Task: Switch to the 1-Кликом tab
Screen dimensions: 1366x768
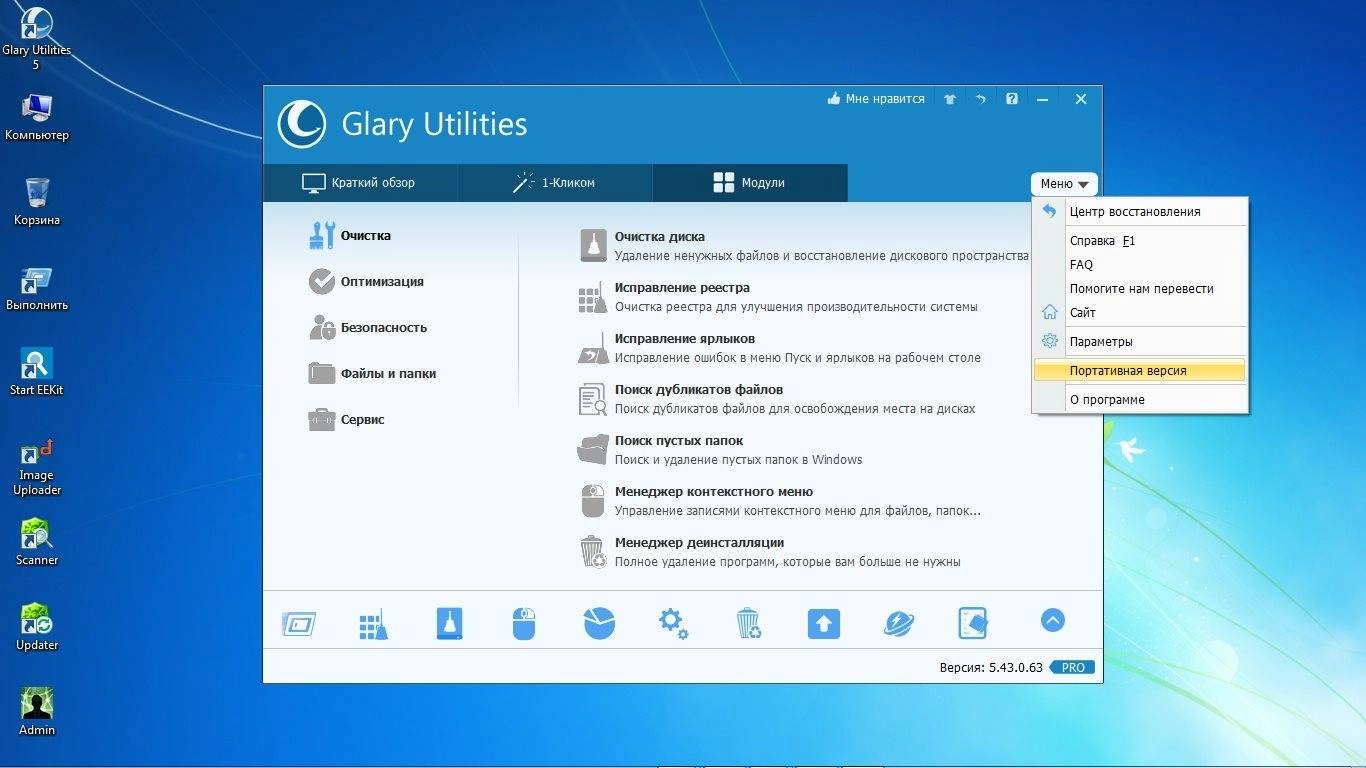Action: (x=555, y=183)
